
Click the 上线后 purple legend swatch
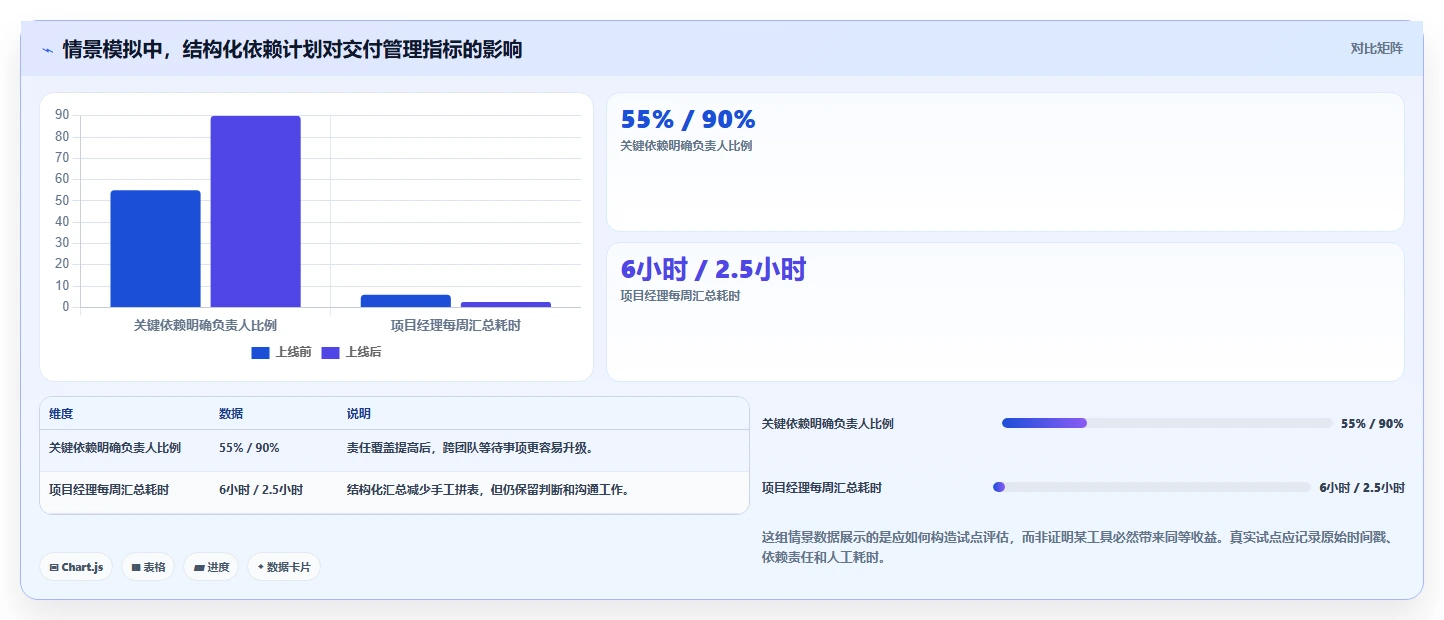[330, 352]
